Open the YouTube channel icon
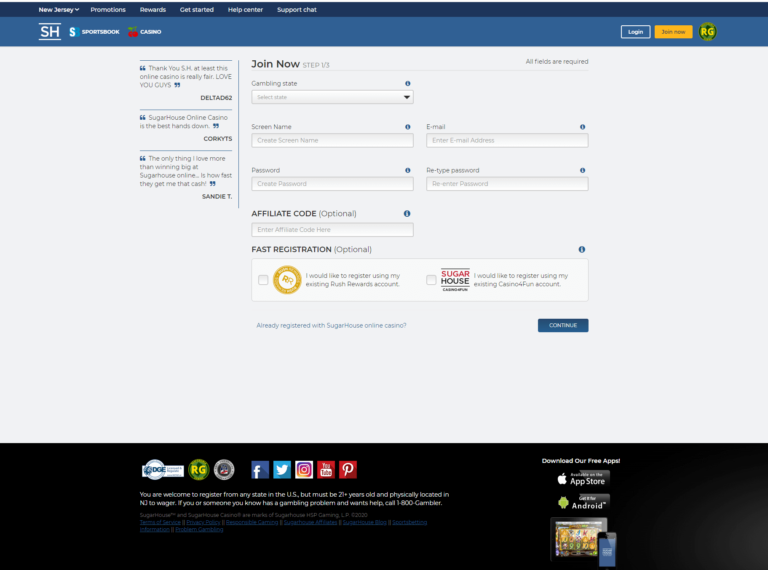 pyautogui.click(x=326, y=470)
